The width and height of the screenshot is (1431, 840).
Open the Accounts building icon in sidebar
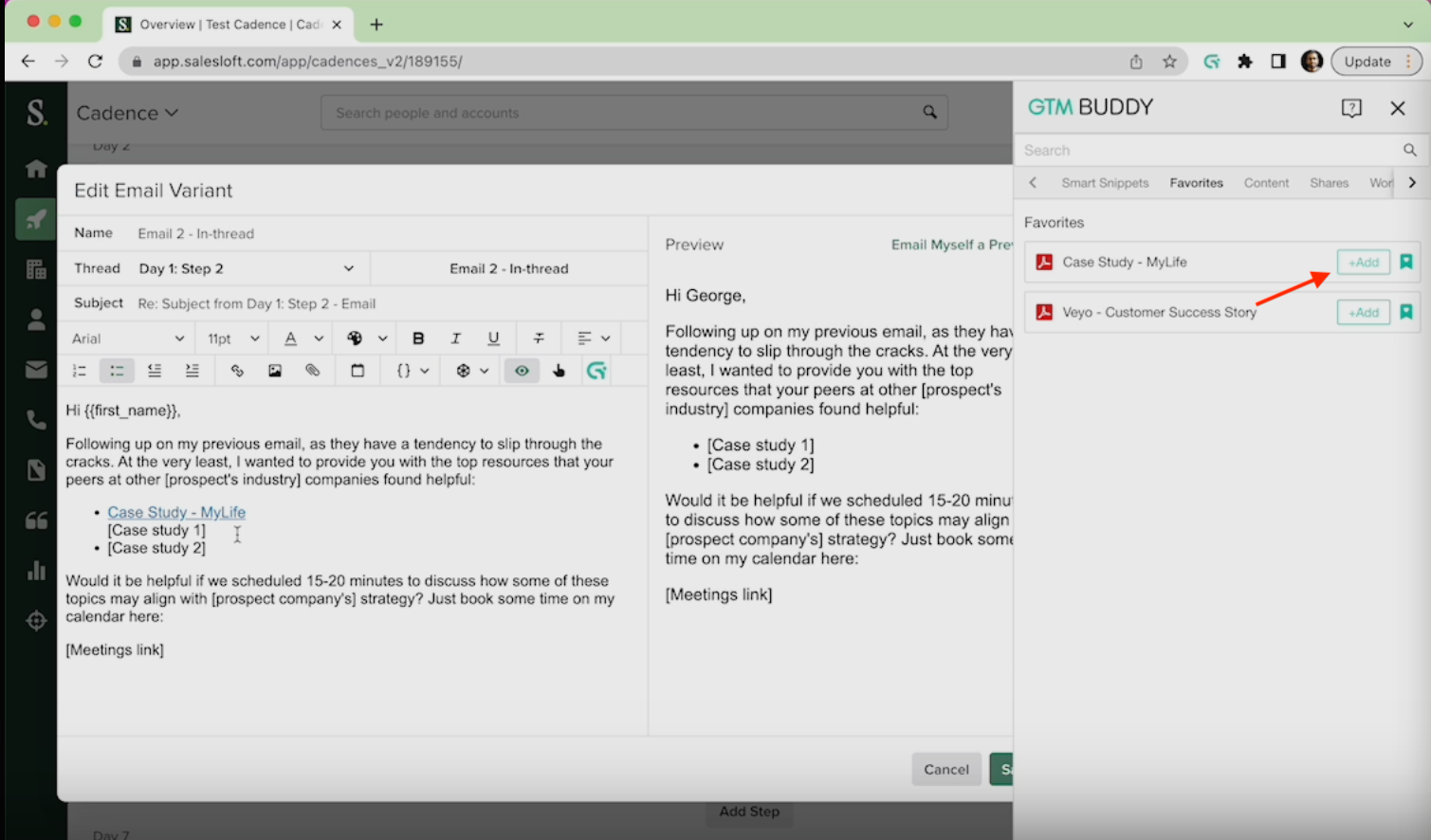point(36,270)
